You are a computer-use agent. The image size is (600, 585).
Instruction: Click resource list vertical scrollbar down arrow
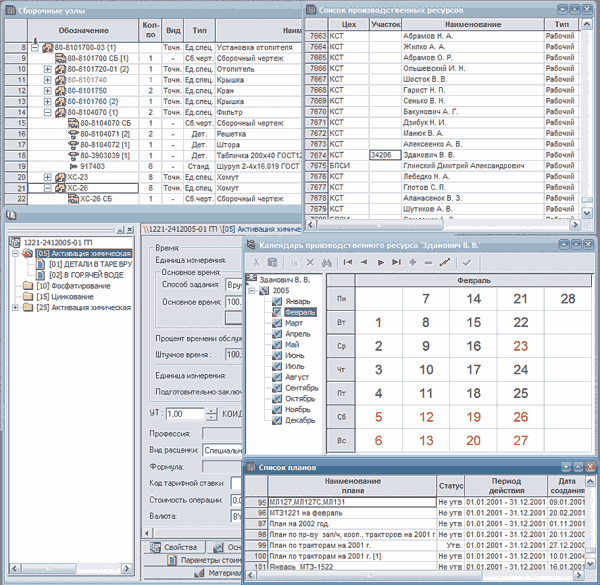[587, 212]
